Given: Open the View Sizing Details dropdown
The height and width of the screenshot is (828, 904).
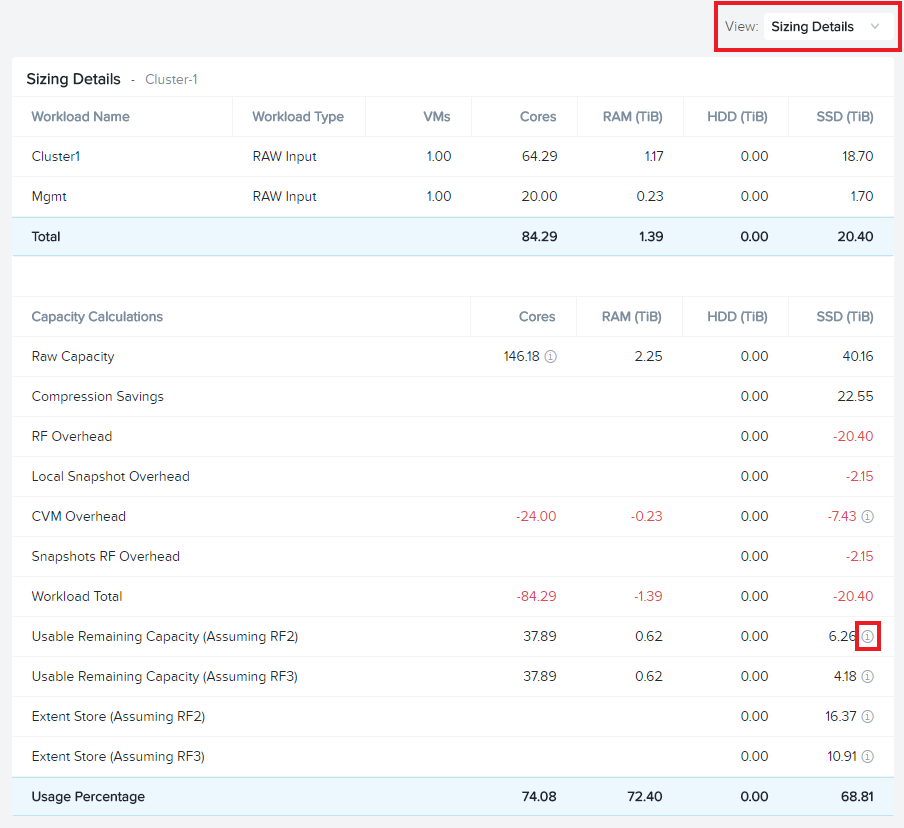Looking at the screenshot, I should [827, 27].
